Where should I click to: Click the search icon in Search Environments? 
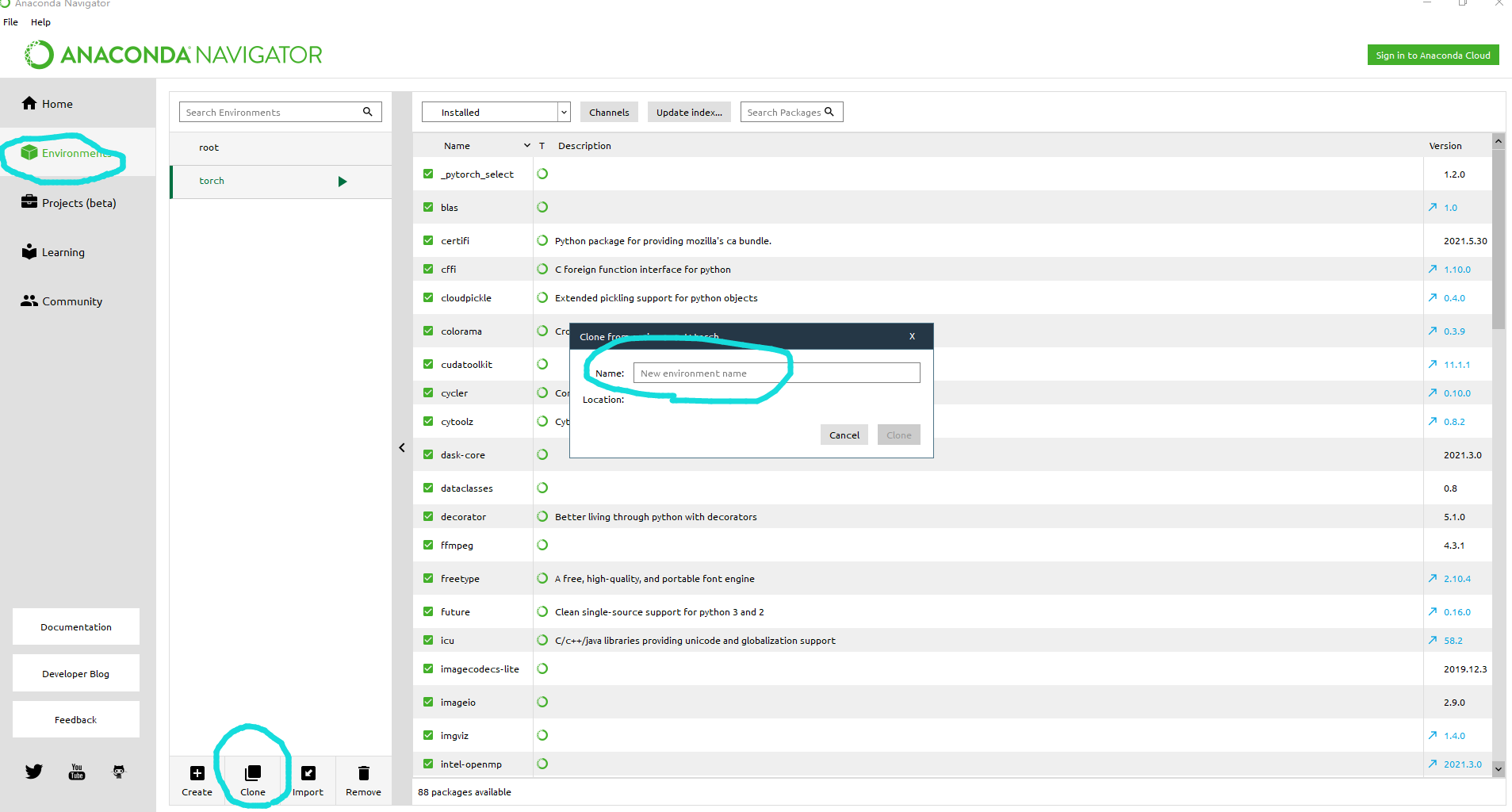coord(368,112)
